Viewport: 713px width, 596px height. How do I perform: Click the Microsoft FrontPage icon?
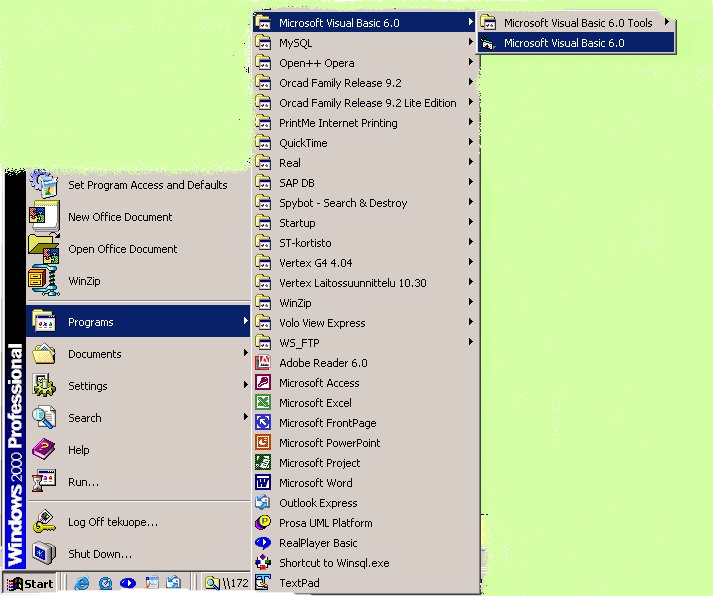(263, 423)
